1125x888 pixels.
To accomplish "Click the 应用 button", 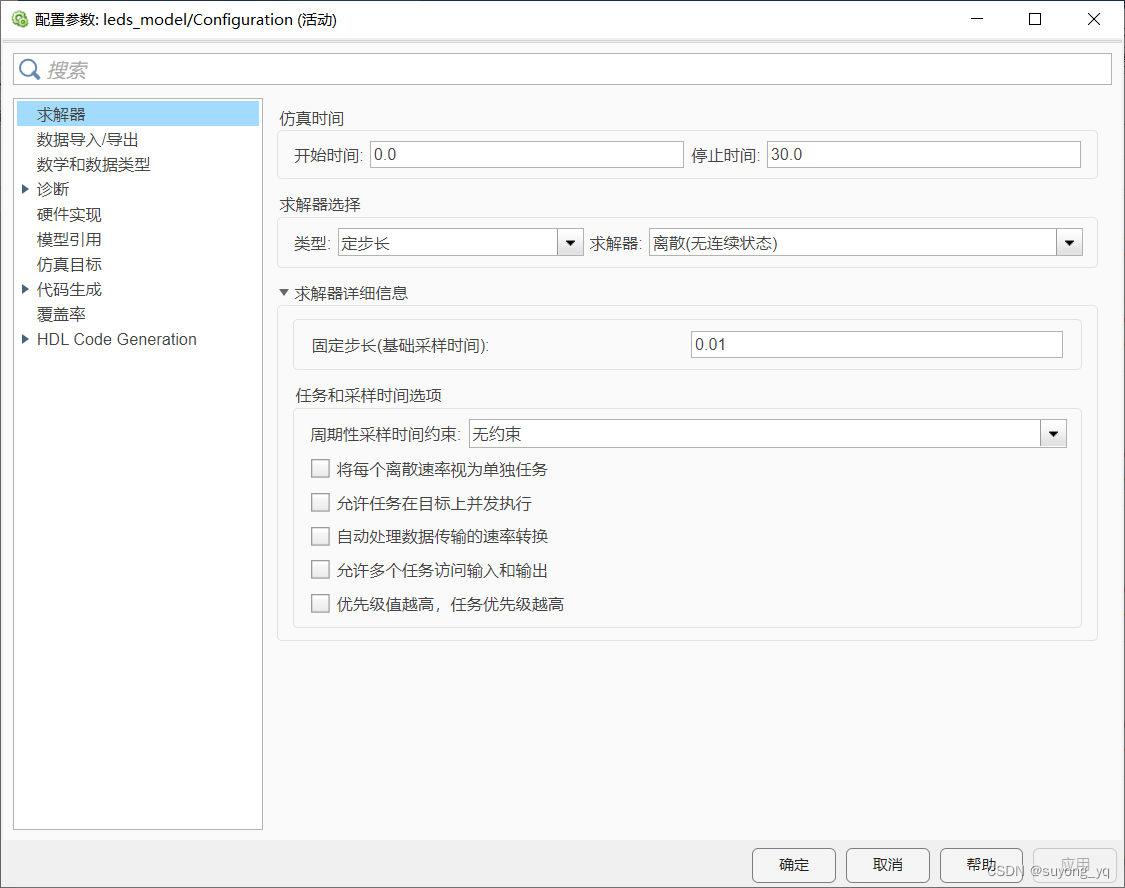I will pyautogui.click(x=1075, y=865).
